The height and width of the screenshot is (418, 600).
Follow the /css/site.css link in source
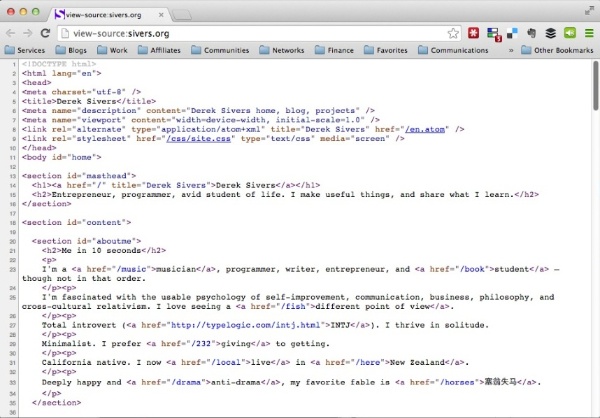click(199, 139)
